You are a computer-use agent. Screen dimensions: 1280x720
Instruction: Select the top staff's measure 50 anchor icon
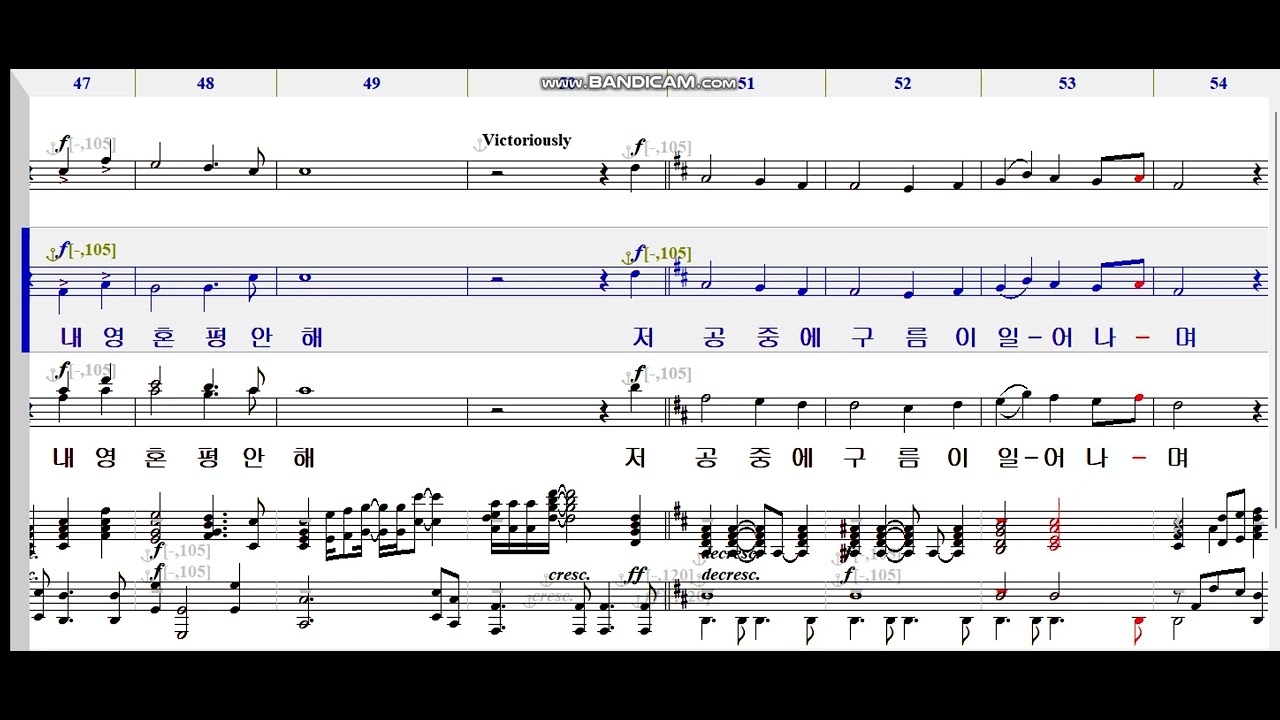coord(628,151)
